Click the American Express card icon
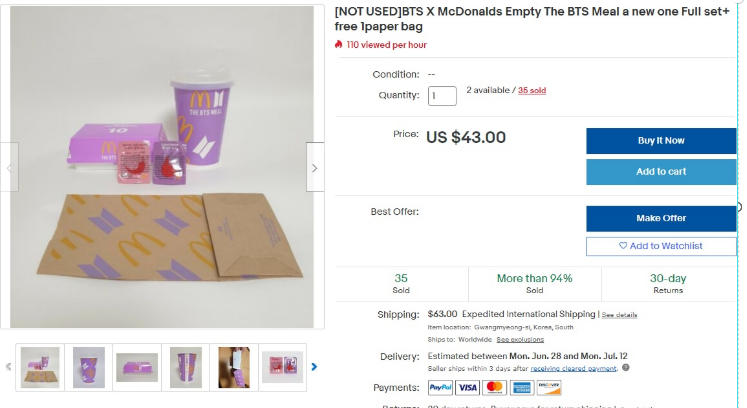The height and width of the screenshot is (408, 747). 520,388
